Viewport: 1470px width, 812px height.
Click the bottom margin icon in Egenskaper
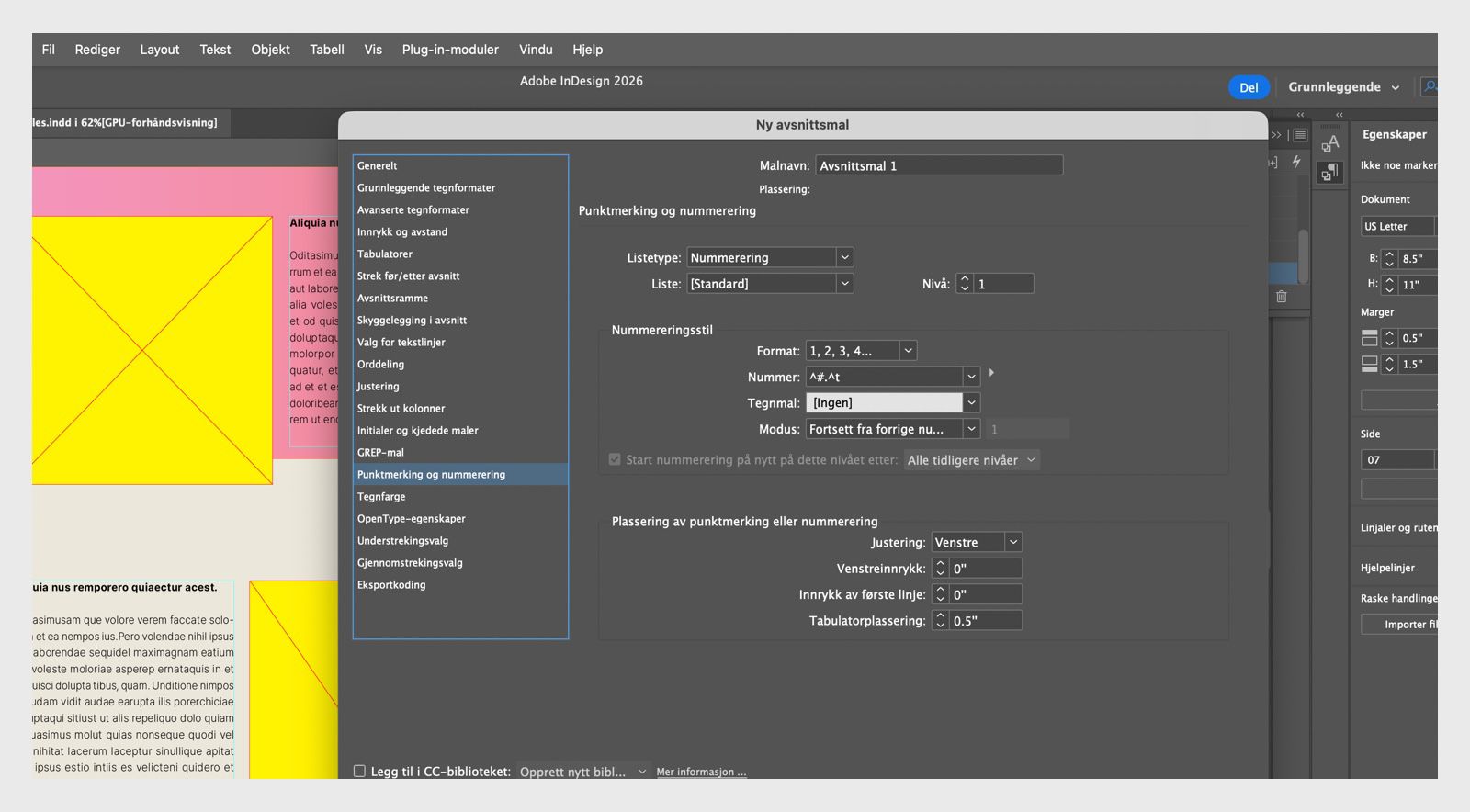click(1369, 364)
